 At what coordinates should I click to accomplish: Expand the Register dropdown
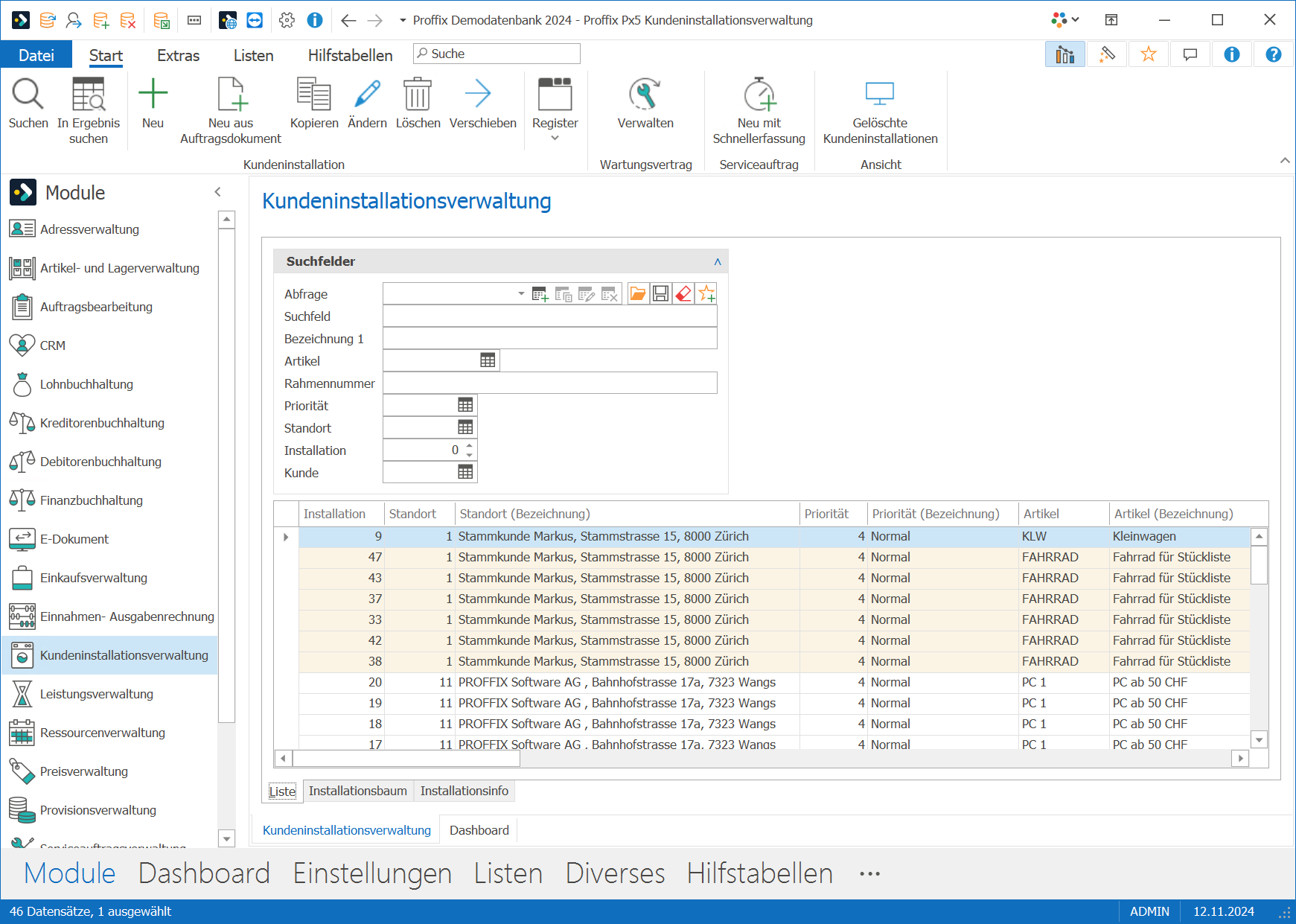555,139
